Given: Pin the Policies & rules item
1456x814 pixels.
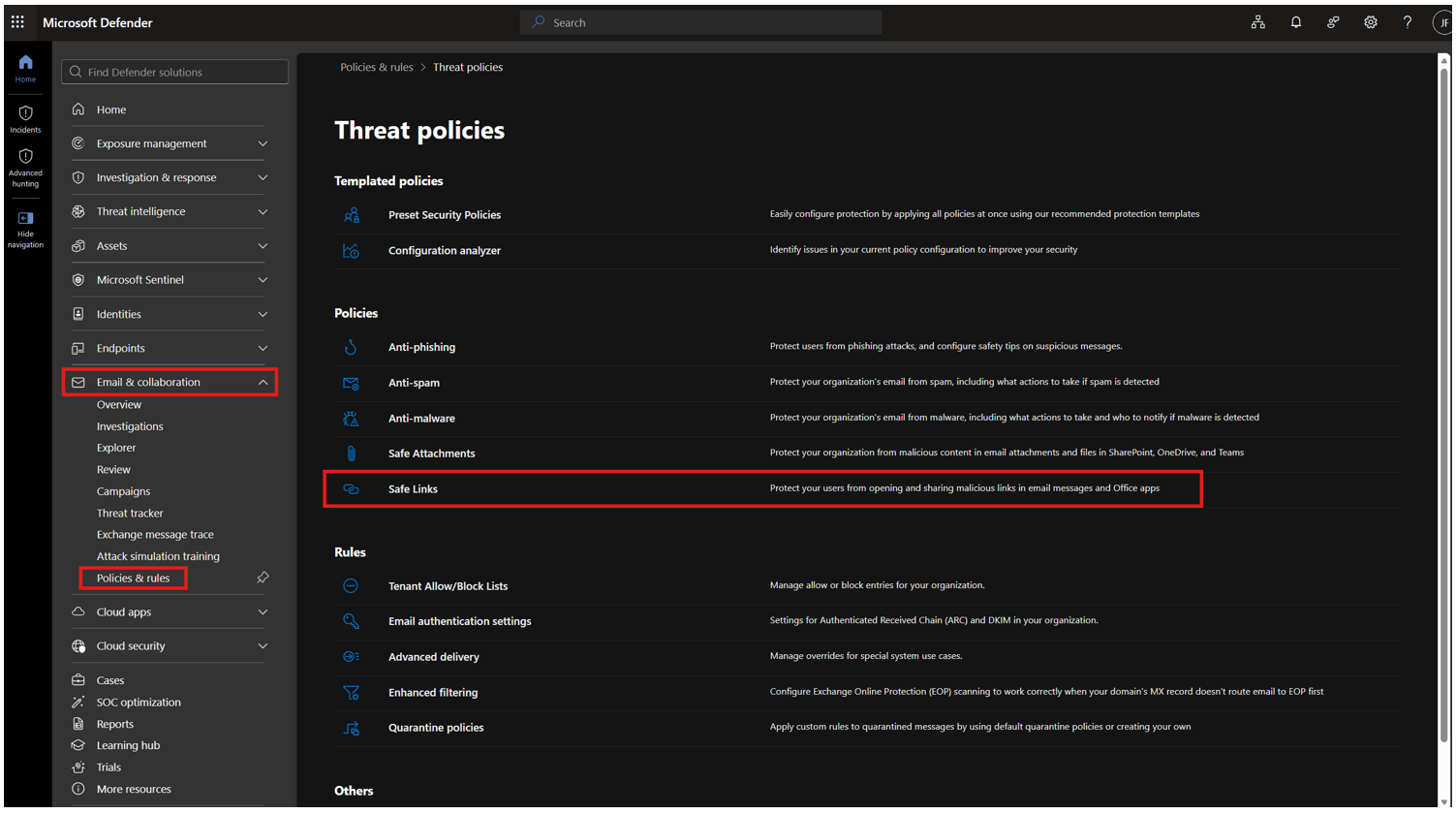Looking at the screenshot, I should coord(263,578).
